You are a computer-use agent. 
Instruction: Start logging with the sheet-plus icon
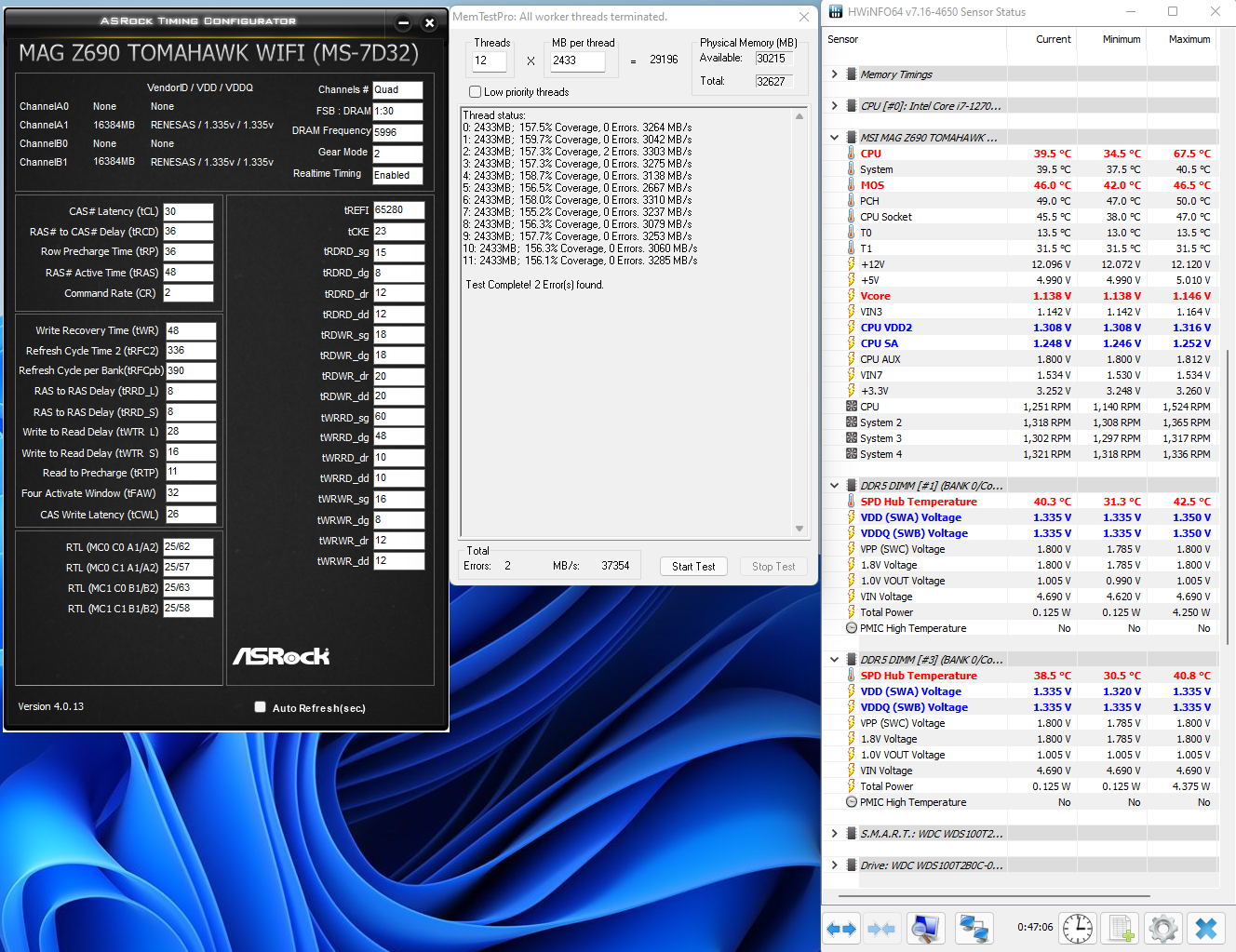coord(1121,928)
